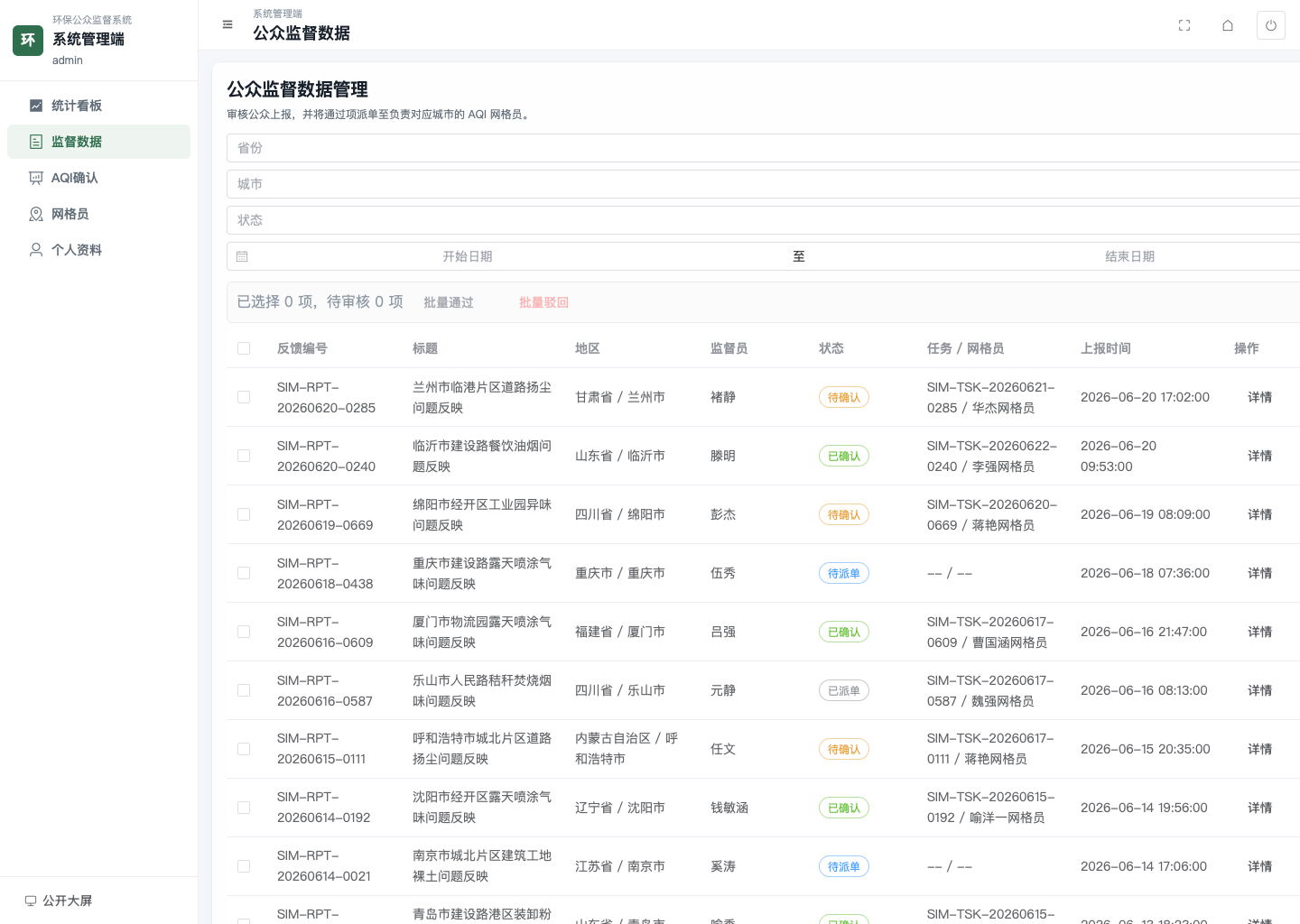
Task: Check the row SIM-RPT-20260616-0587
Action: pos(244,690)
